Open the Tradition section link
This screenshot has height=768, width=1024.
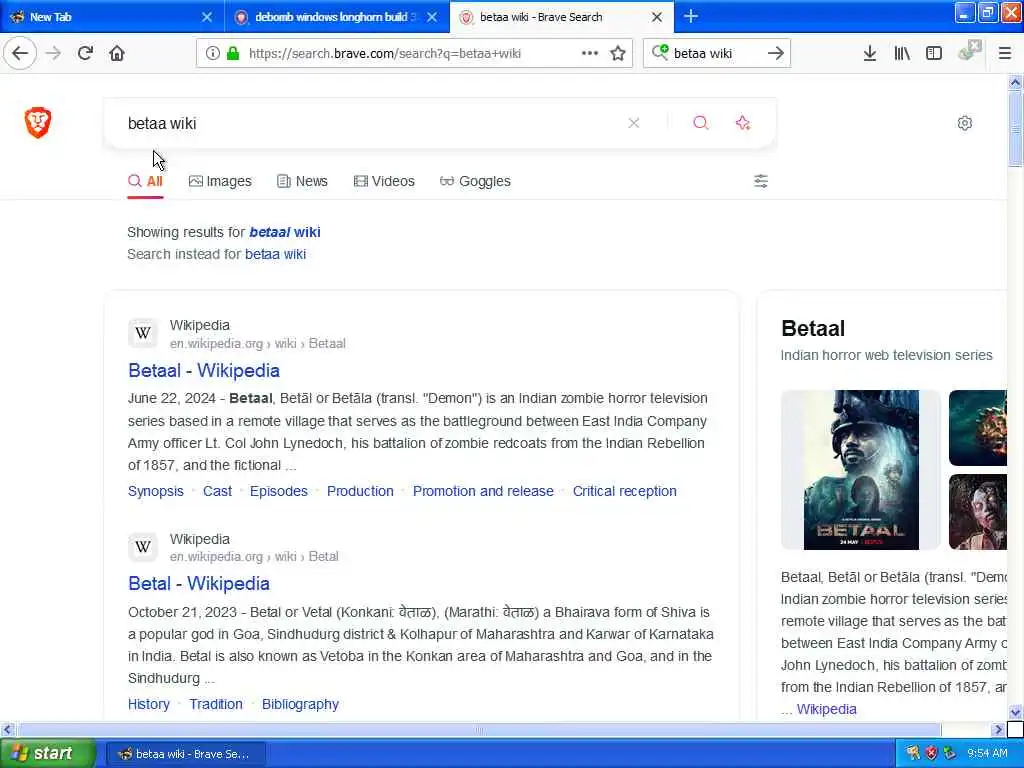216,704
